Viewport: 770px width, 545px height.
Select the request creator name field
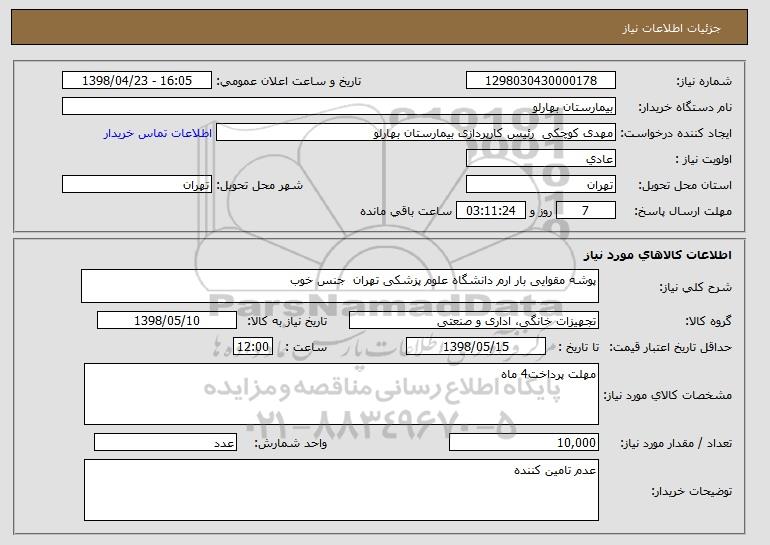coord(416,133)
